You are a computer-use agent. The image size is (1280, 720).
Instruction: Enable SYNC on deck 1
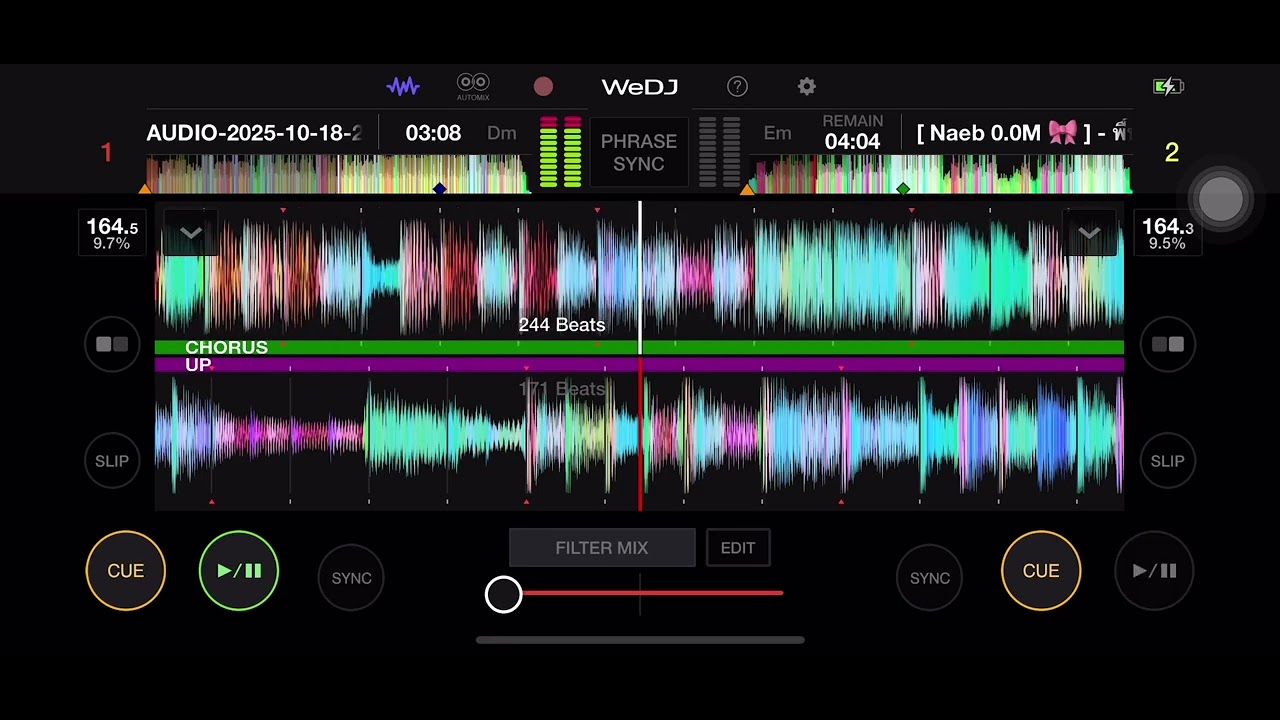click(x=351, y=578)
